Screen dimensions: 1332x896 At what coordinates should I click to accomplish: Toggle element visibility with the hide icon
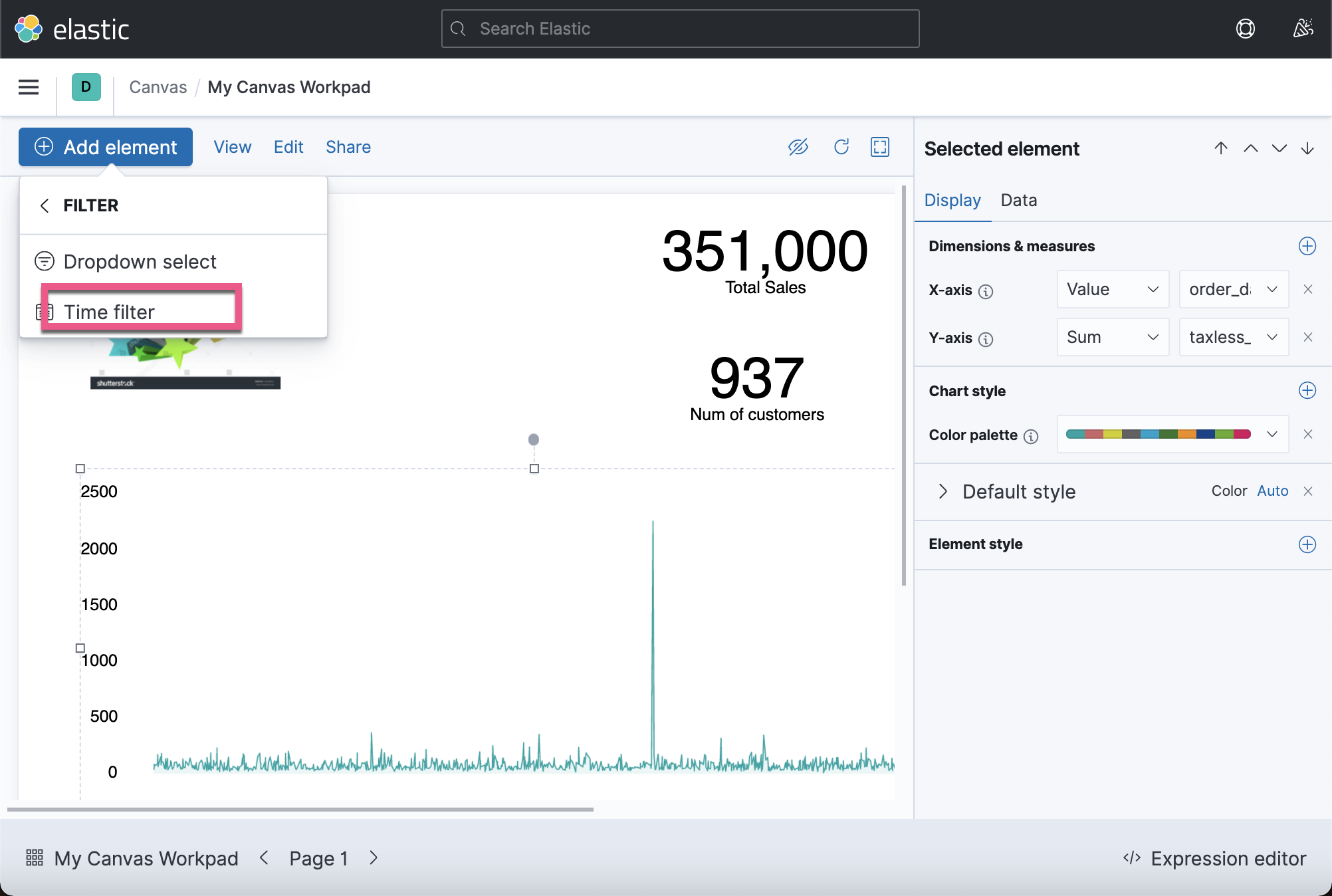(x=798, y=147)
